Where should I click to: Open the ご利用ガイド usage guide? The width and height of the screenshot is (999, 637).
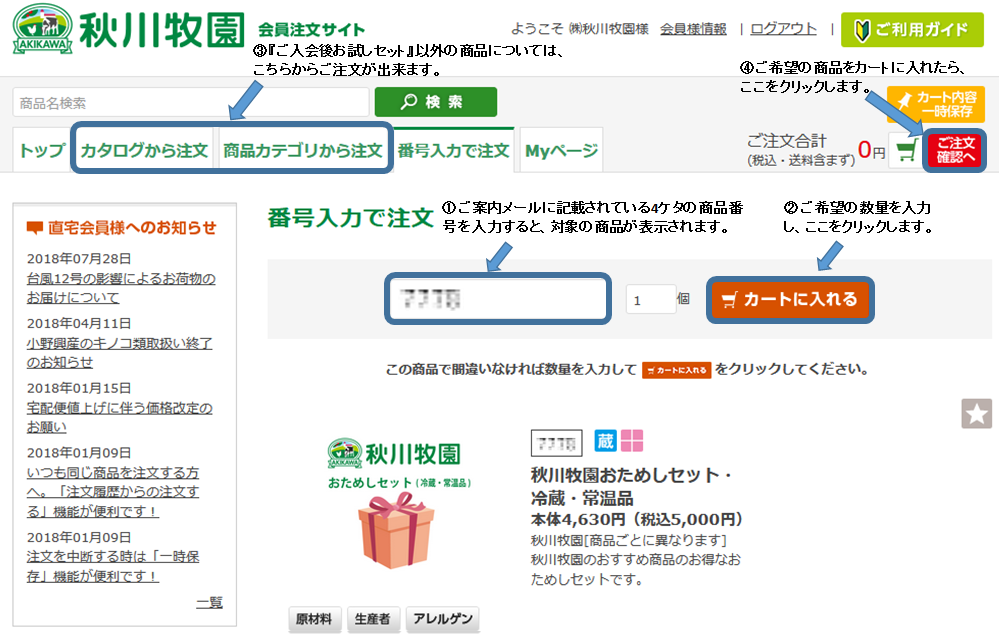point(912,29)
